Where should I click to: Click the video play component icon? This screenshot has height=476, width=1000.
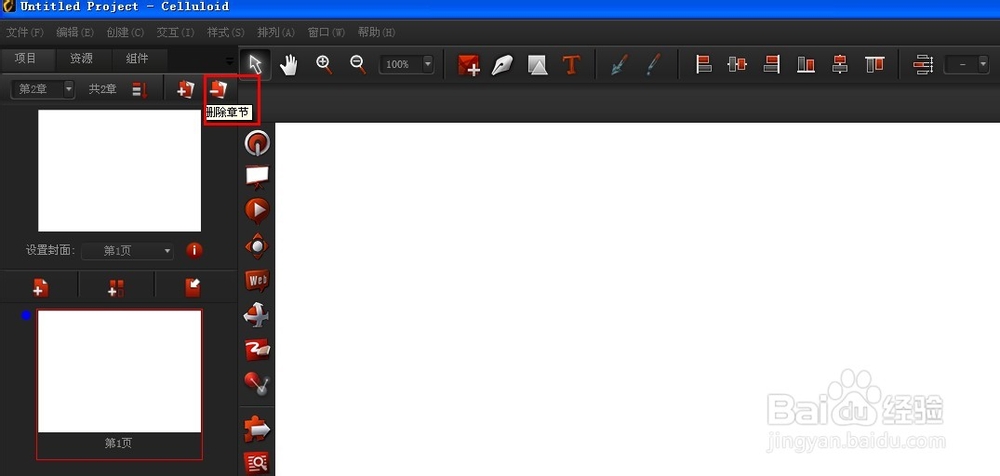click(x=257, y=211)
